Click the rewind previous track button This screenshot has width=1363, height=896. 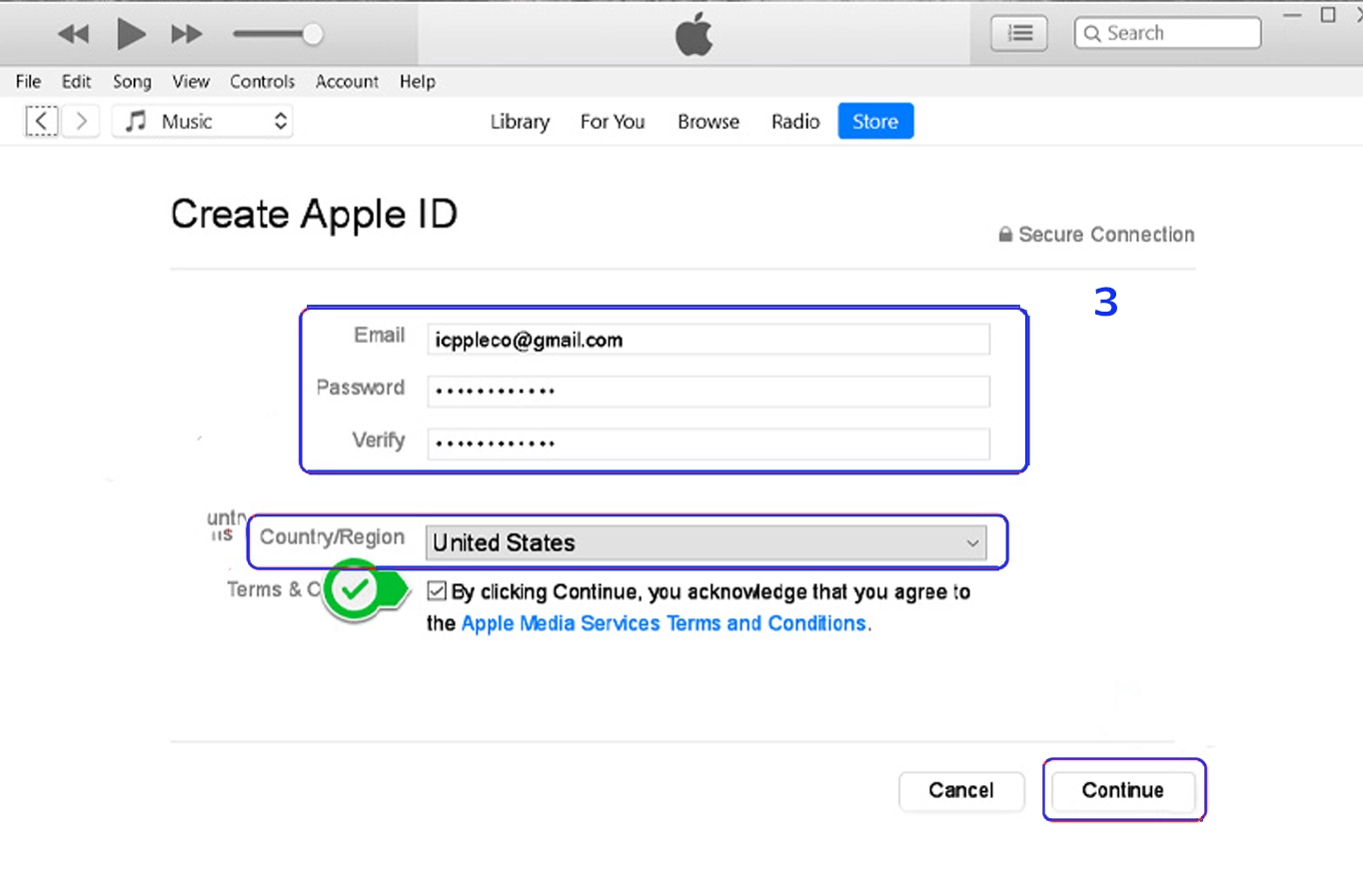tap(73, 34)
